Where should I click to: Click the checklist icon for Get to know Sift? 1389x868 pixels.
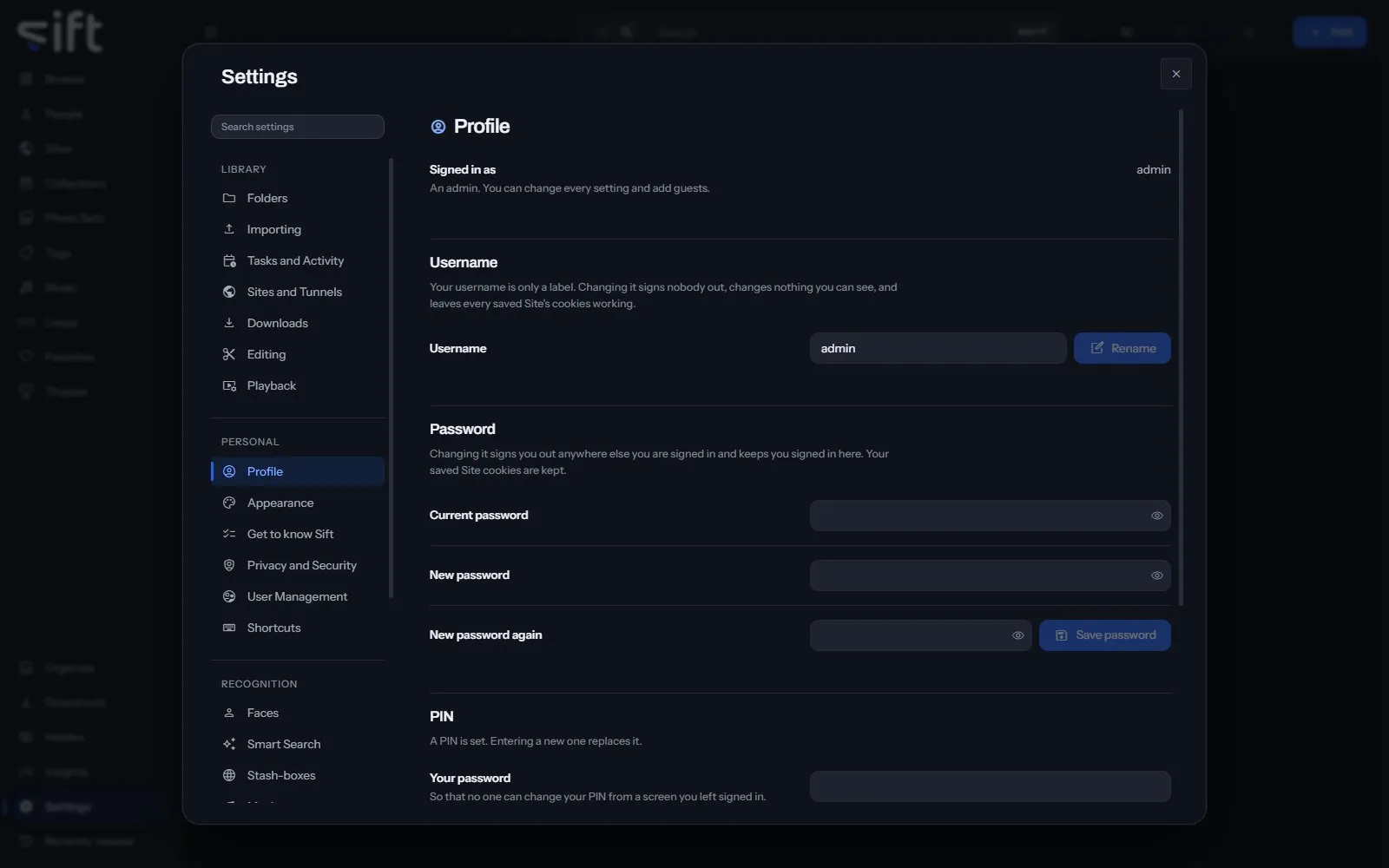click(x=229, y=534)
